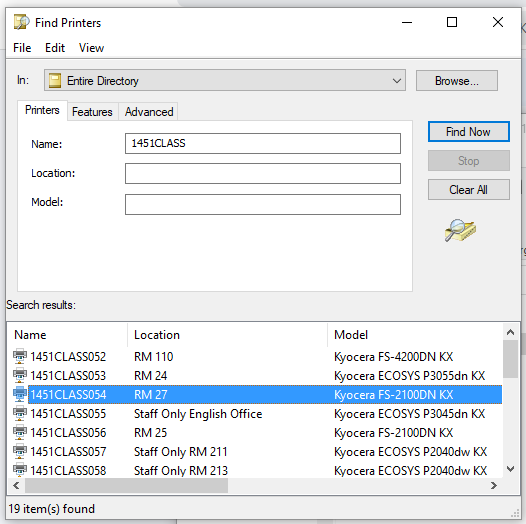Click location Staff Only RM 213

click(180, 471)
